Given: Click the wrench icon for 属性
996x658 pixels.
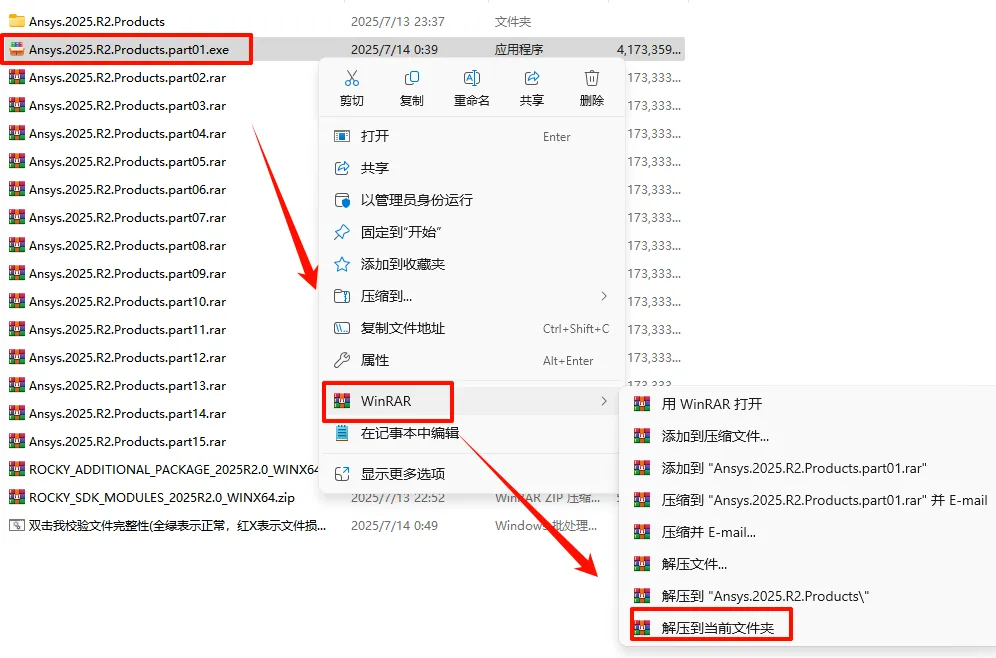Looking at the screenshot, I should pos(342,360).
